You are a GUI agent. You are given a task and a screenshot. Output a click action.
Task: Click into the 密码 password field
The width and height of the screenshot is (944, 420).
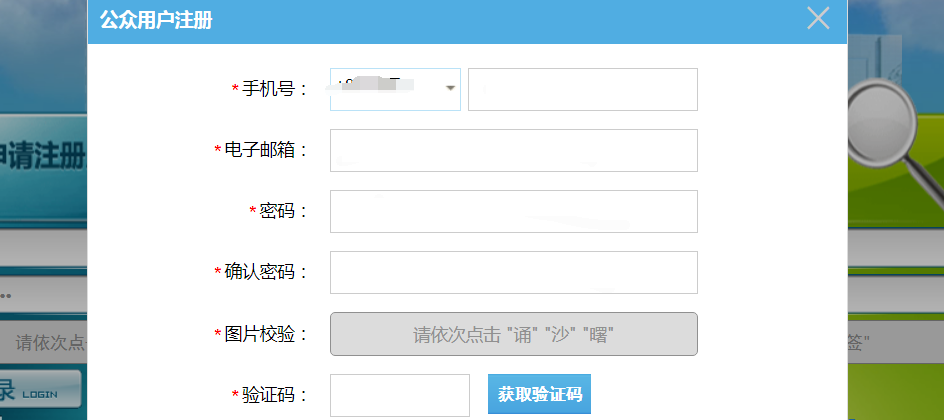513,211
